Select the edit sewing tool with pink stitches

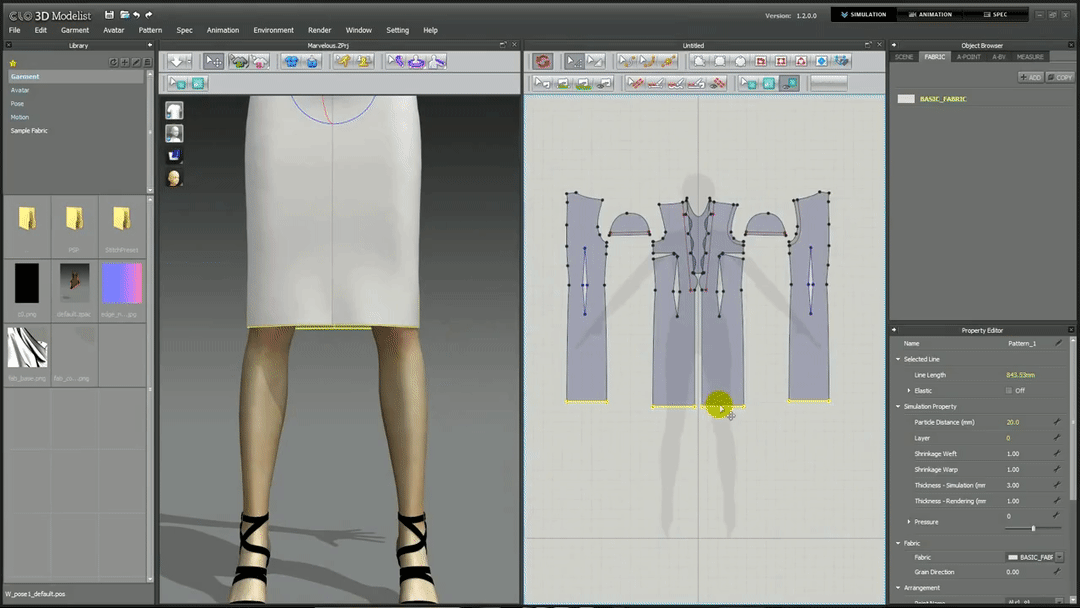pyautogui.click(x=635, y=83)
